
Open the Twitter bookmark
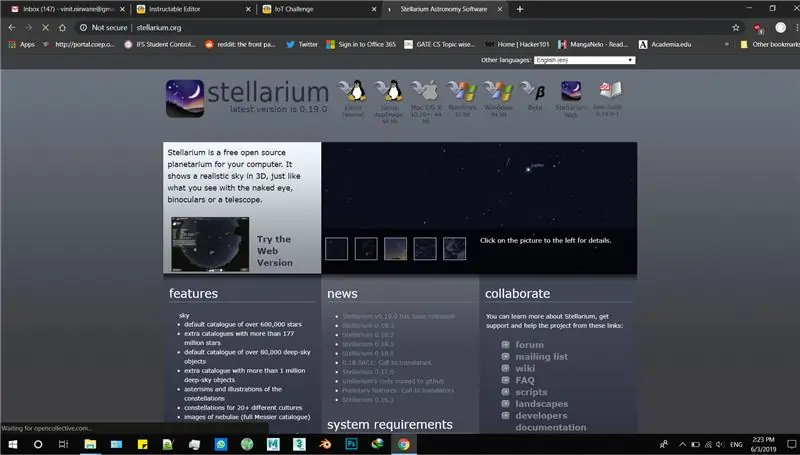coord(302,44)
